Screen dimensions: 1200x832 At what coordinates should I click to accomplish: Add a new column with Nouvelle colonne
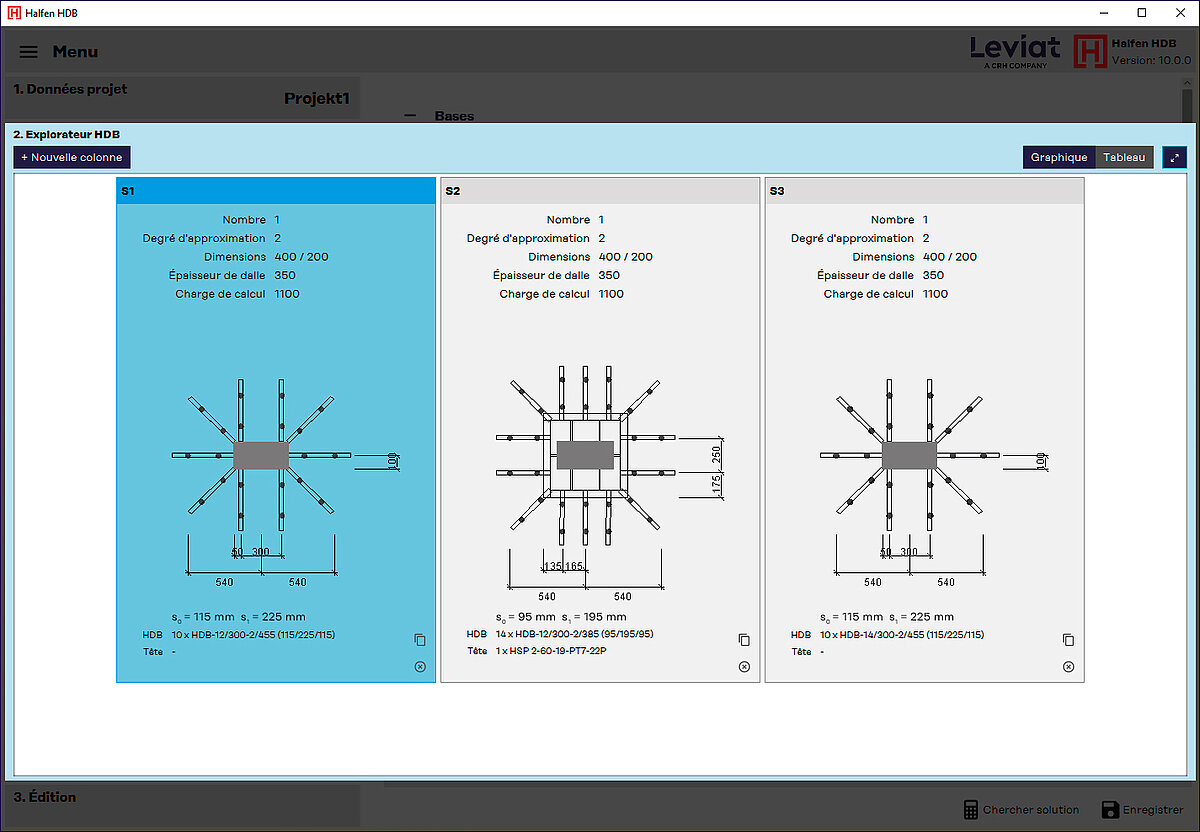[x=72, y=157]
